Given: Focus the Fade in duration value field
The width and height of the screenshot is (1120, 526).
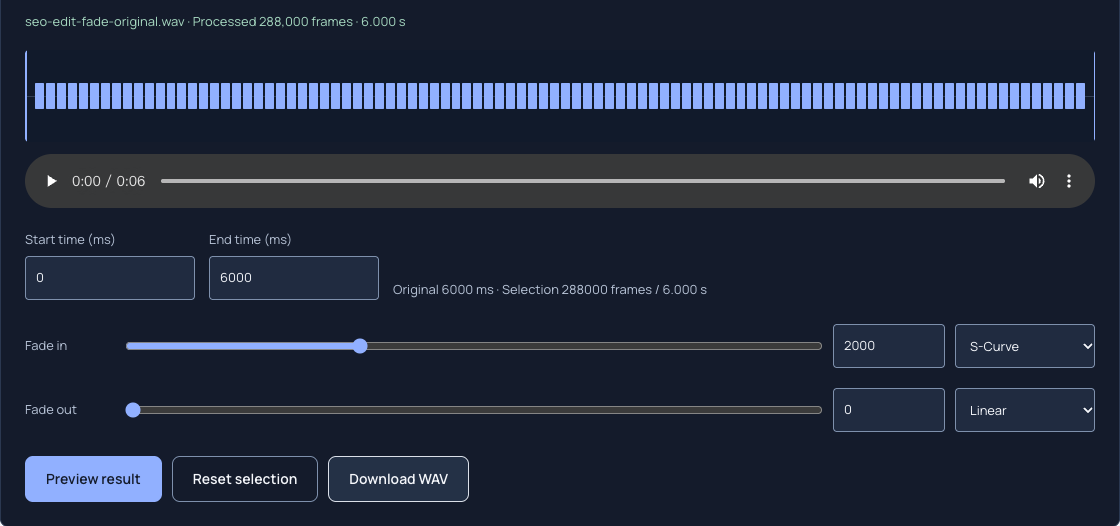Looking at the screenshot, I should 889,346.
